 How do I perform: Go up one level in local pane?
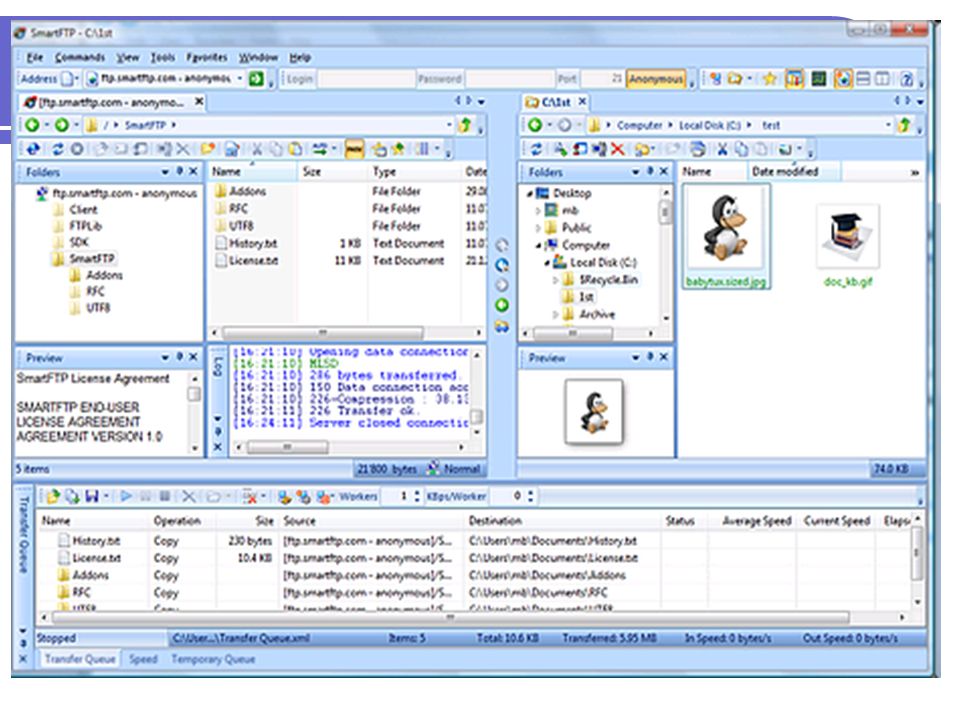(904, 125)
